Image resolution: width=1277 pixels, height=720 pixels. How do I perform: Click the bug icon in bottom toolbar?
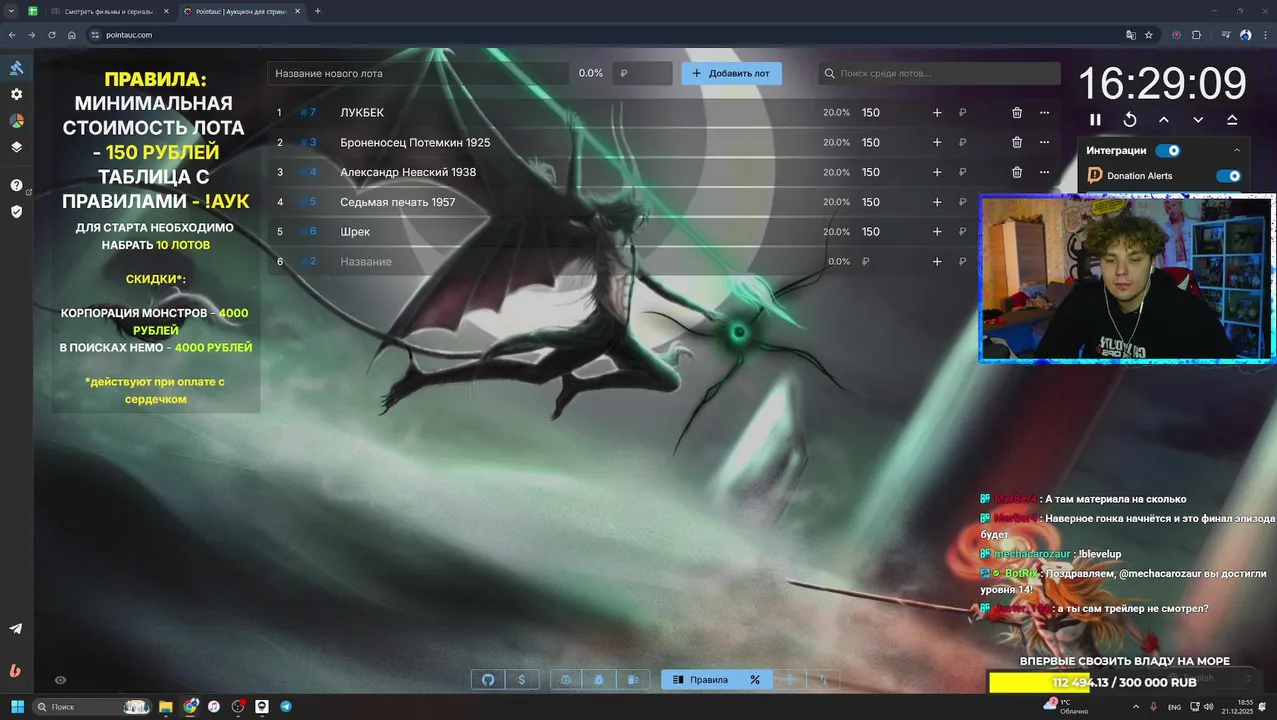point(599,680)
